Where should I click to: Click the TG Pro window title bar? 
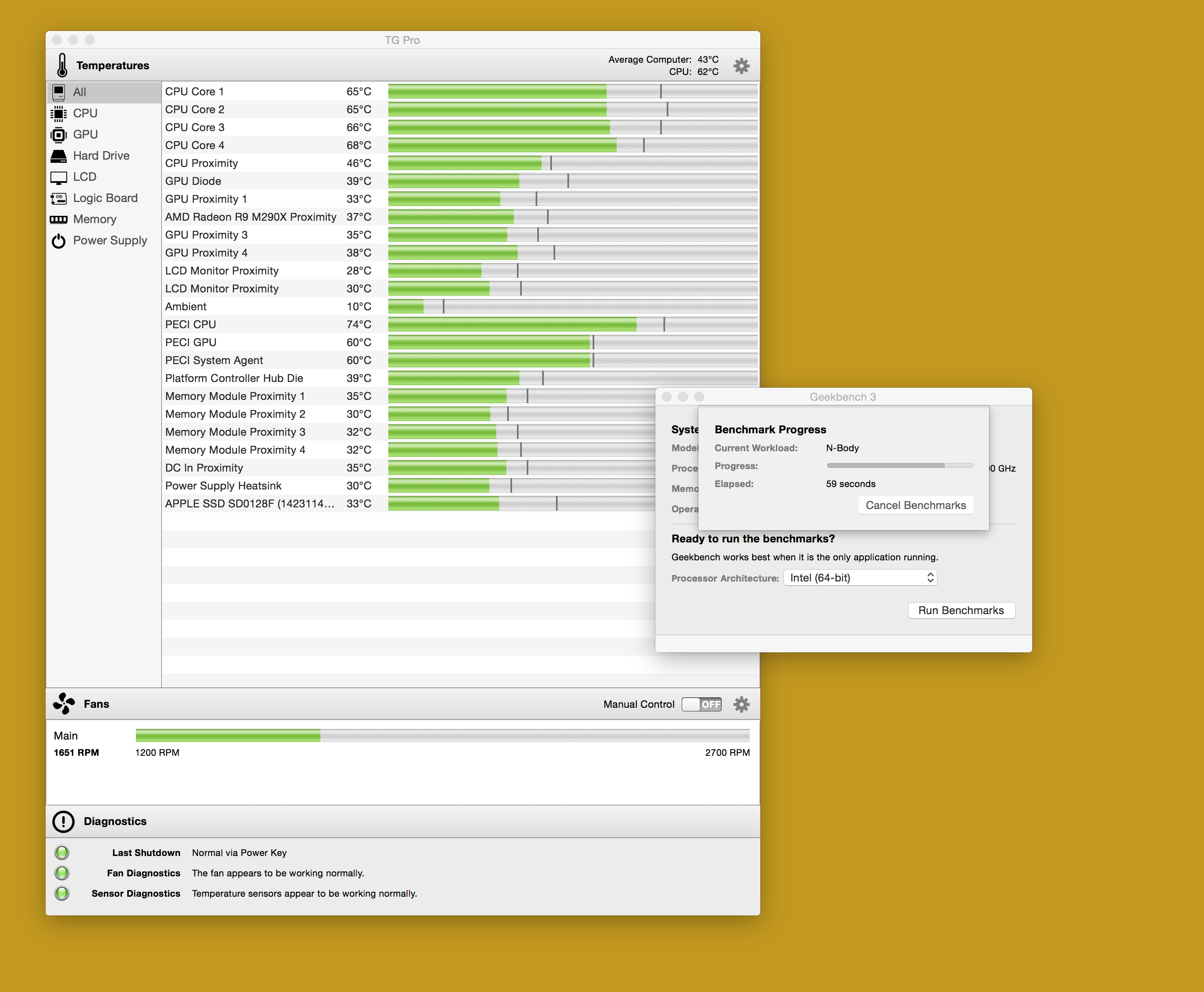pos(403,40)
